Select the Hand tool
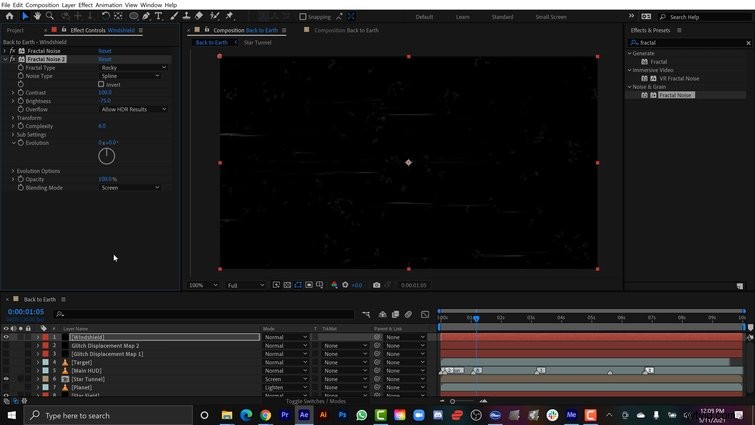This screenshot has width=755, height=425. tap(37, 16)
